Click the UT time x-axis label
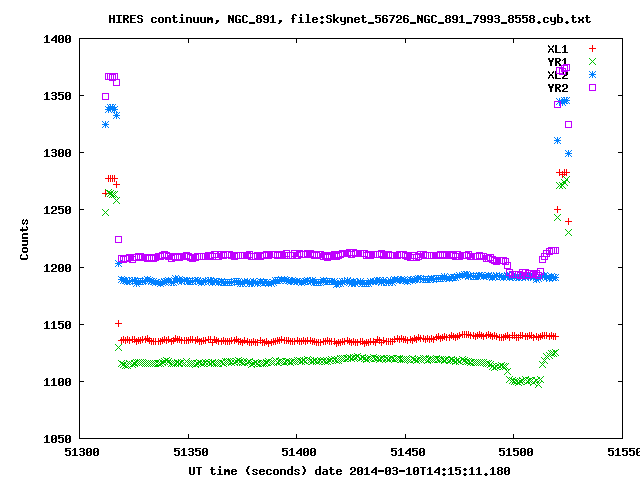The image size is (640, 480). pos(349,471)
